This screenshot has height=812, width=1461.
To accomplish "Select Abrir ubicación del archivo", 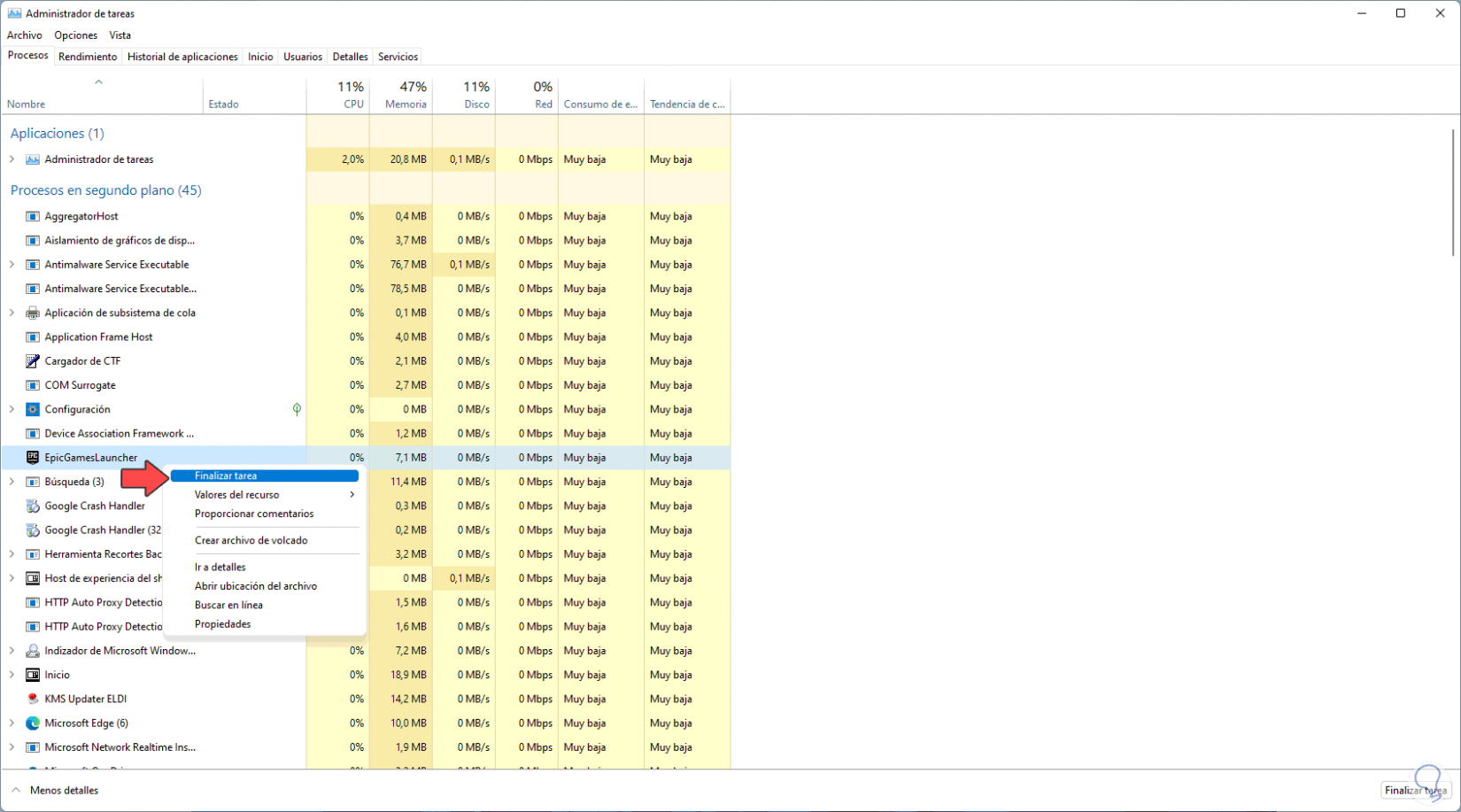I will [x=265, y=586].
